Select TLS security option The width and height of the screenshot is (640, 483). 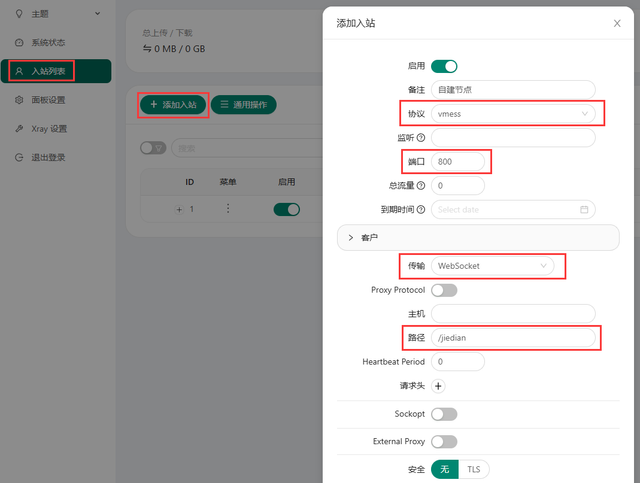coord(473,469)
